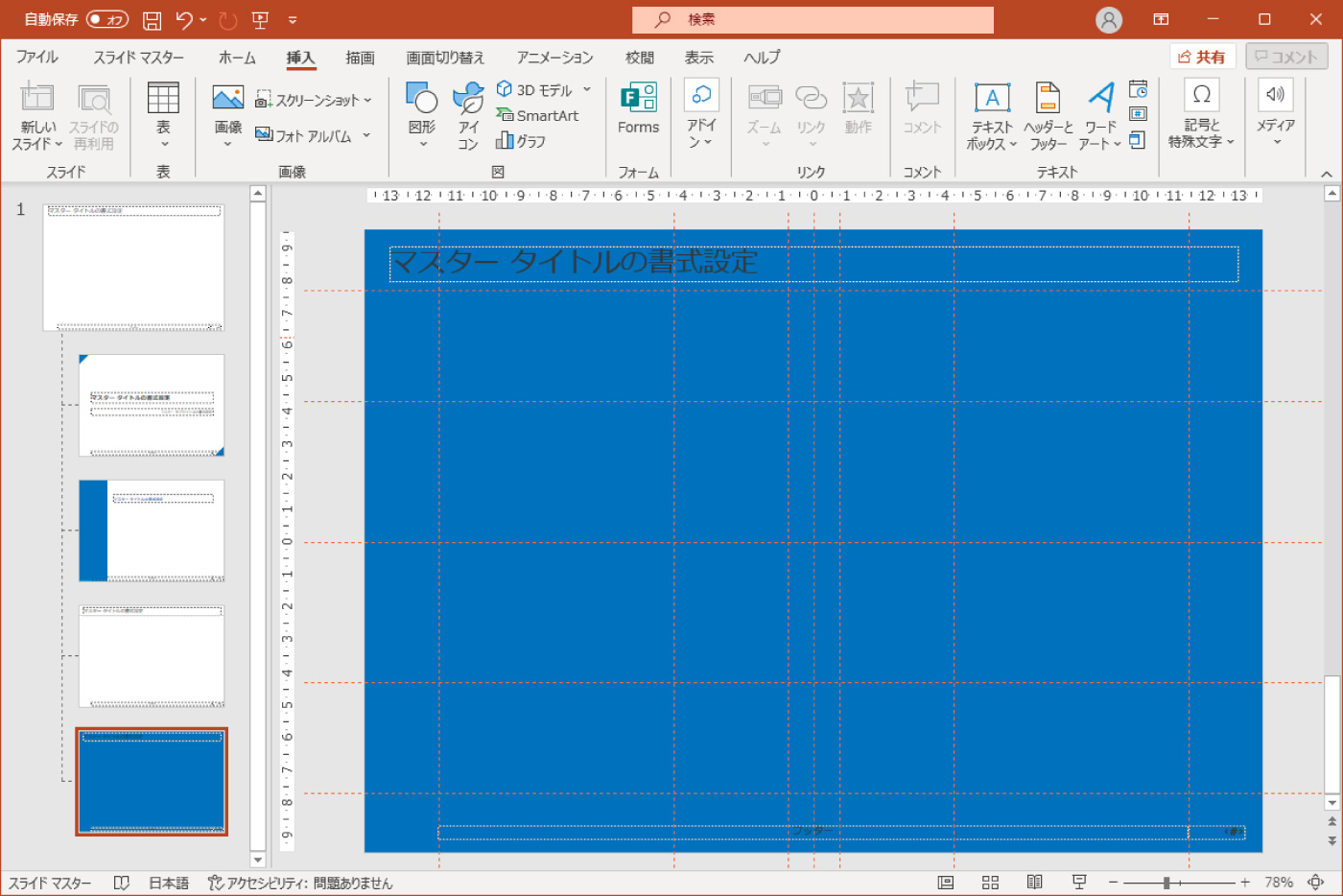The height and width of the screenshot is (896, 1343).
Task: Insert a SmartArt graphic
Action: tap(537, 115)
